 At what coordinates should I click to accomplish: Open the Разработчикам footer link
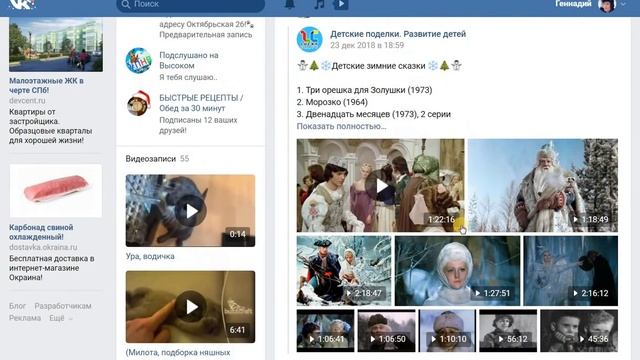click(x=63, y=306)
